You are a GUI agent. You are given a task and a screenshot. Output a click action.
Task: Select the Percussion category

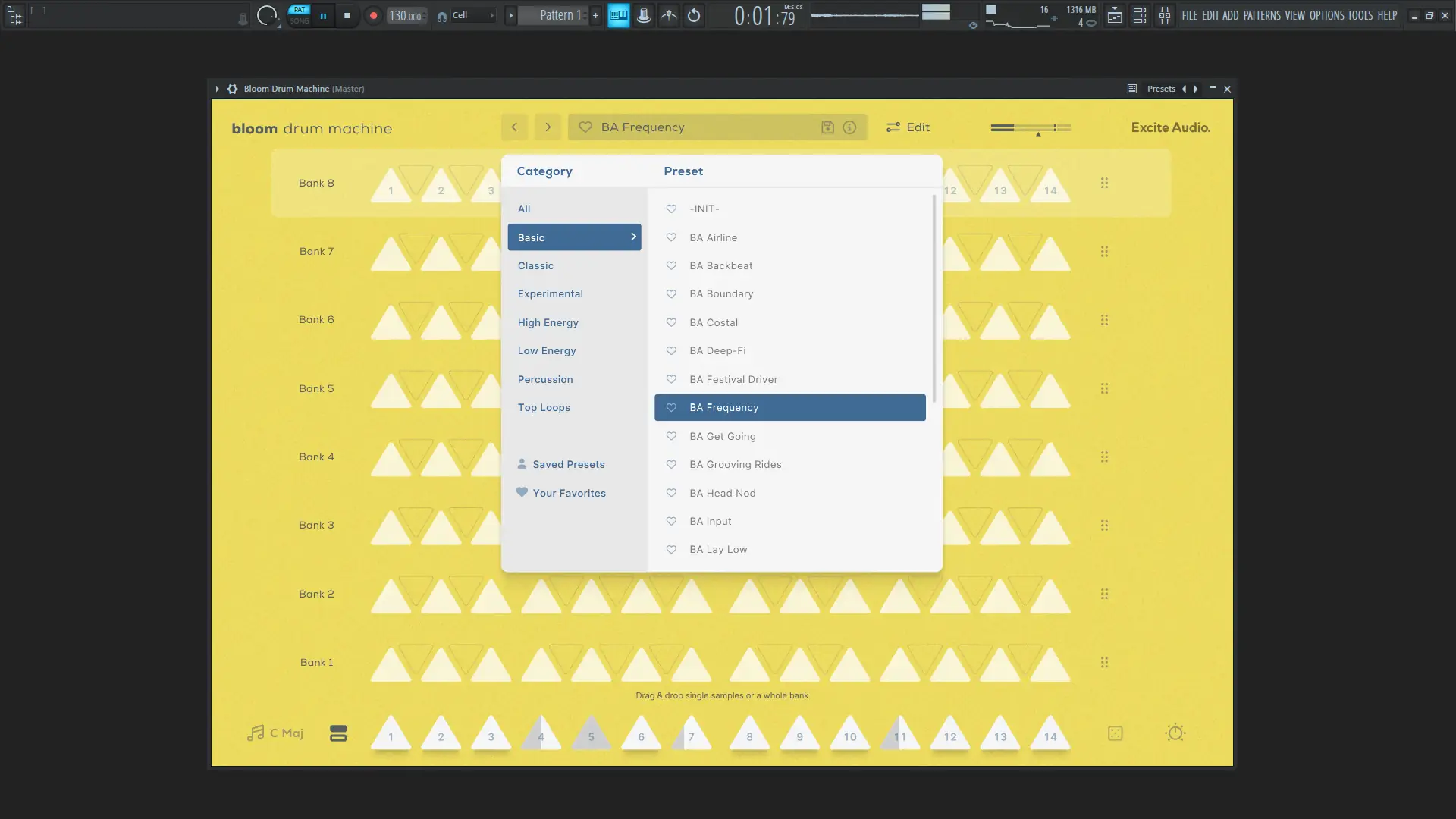point(544,379)
